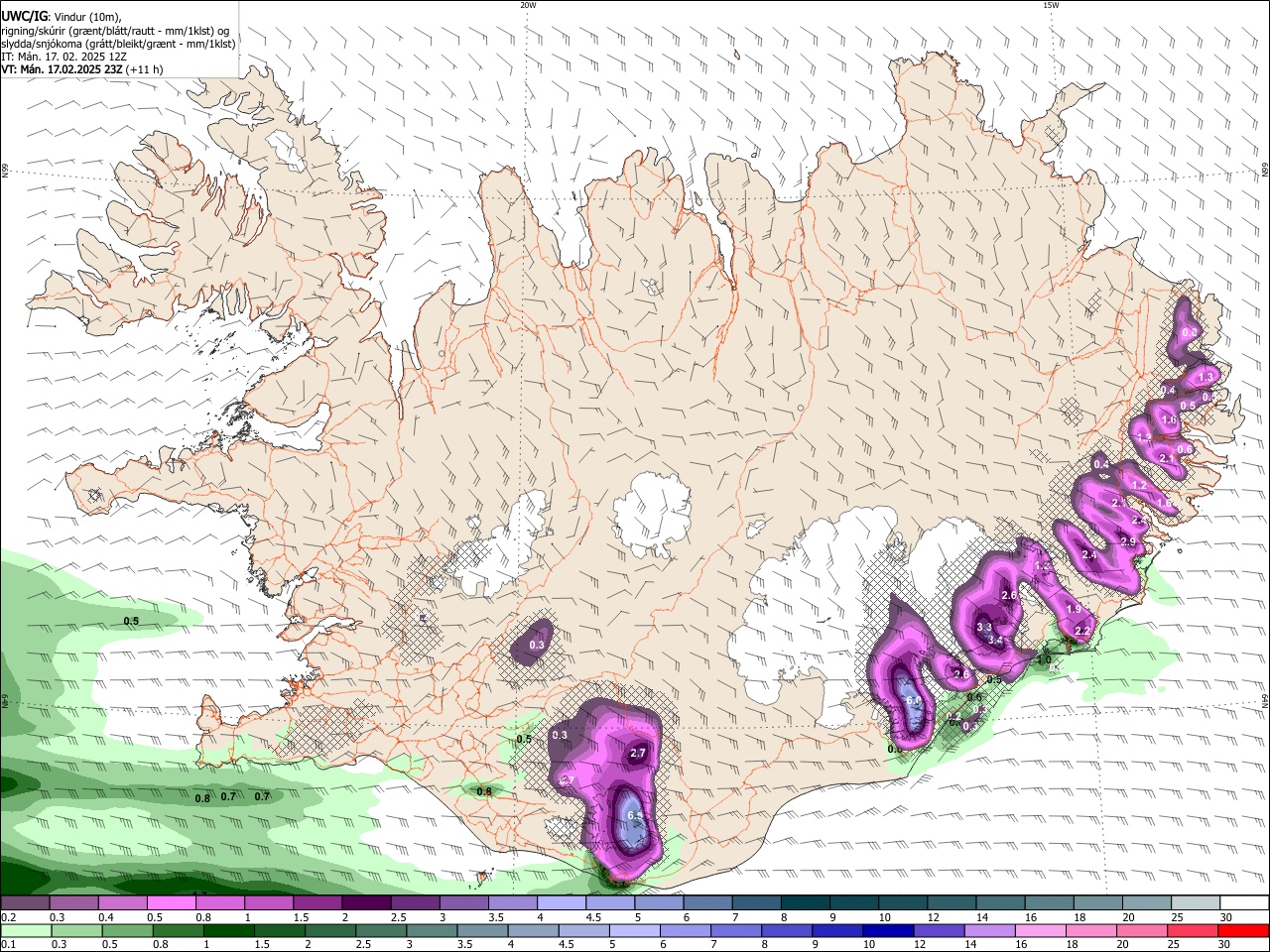Click the first dull purple swatch labeled 0.2

pyautogui.click(x=25, y=903)
